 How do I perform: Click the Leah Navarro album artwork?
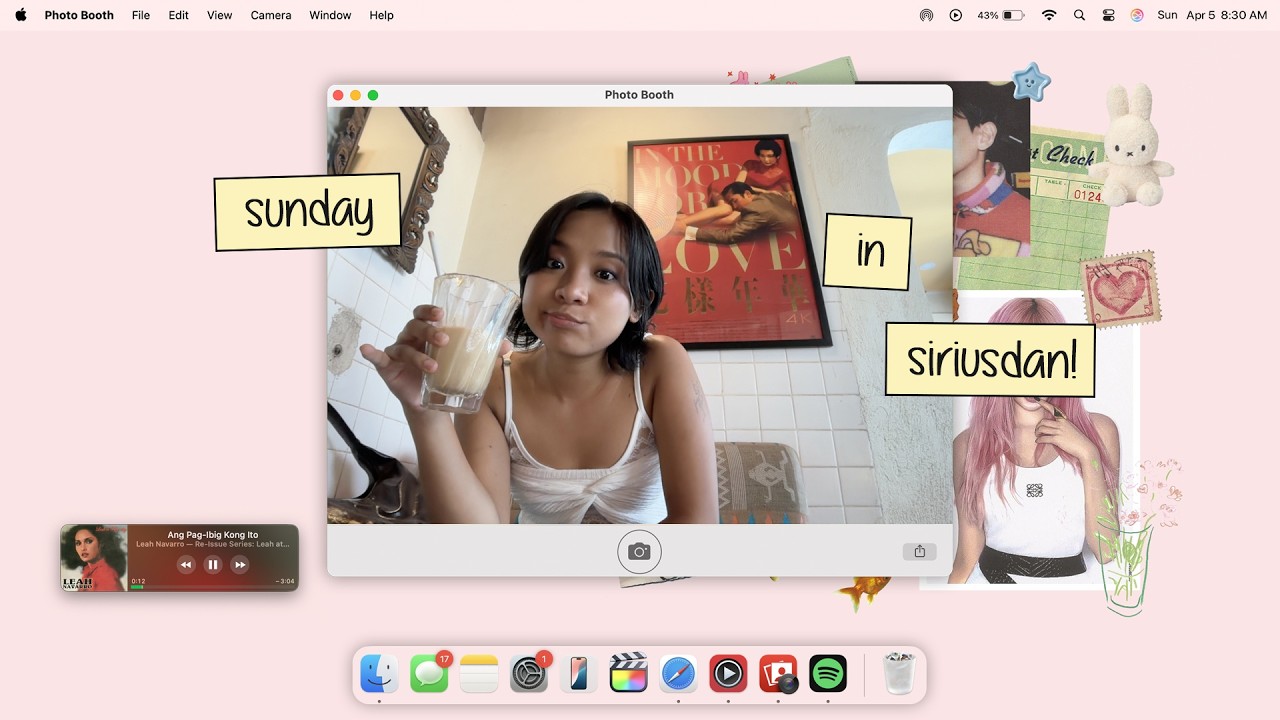94,558
